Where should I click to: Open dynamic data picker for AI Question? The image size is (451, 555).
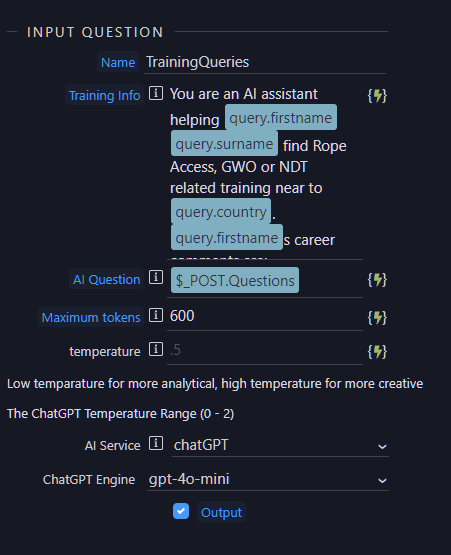pyautogui.click(x=377, y=280)
